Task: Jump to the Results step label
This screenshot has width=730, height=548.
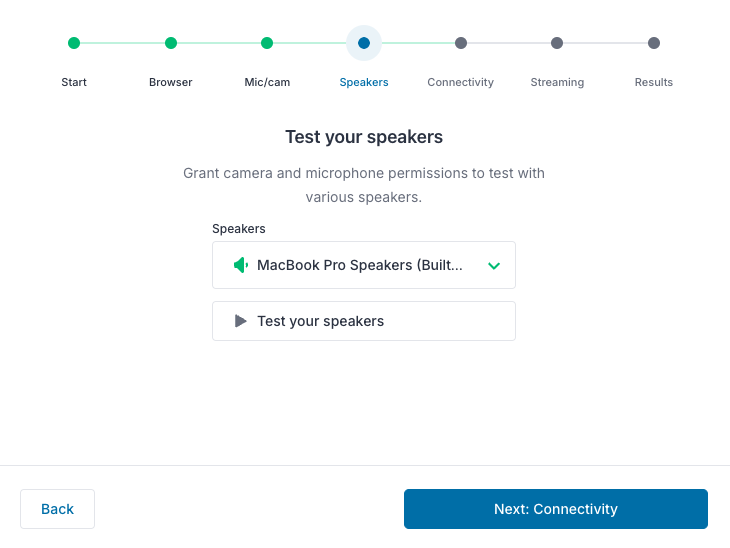Action: (x=654, y=82)
